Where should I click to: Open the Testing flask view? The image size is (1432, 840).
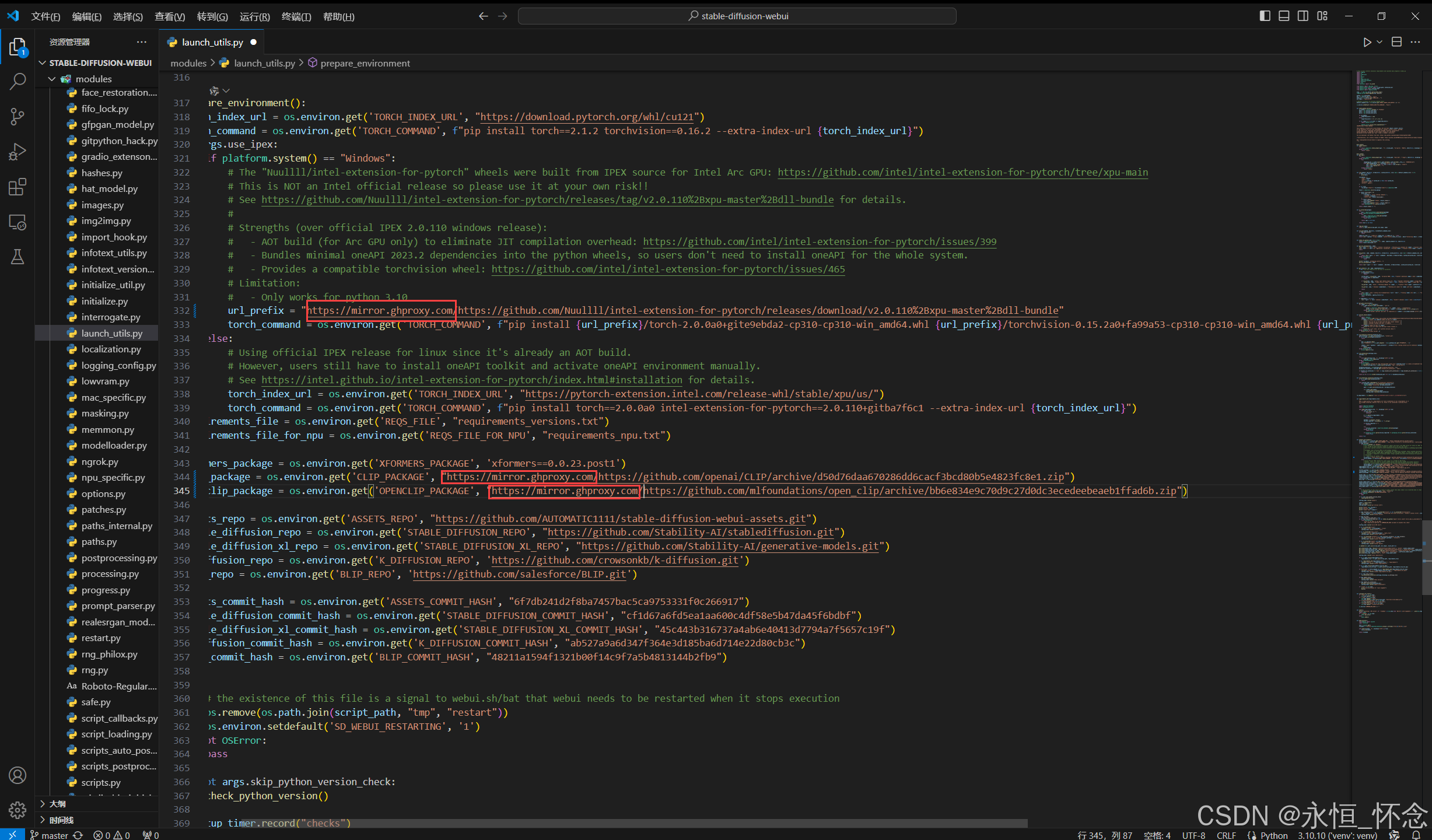point(17,257)
